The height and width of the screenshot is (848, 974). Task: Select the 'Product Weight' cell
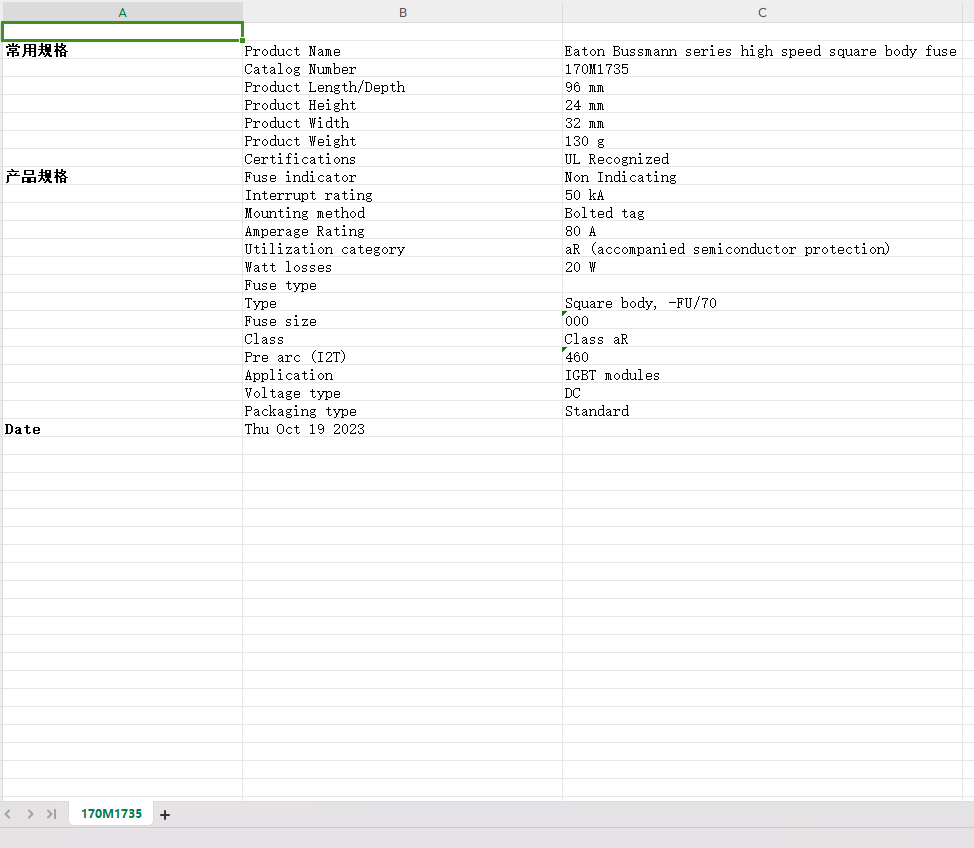click(403, 141)
